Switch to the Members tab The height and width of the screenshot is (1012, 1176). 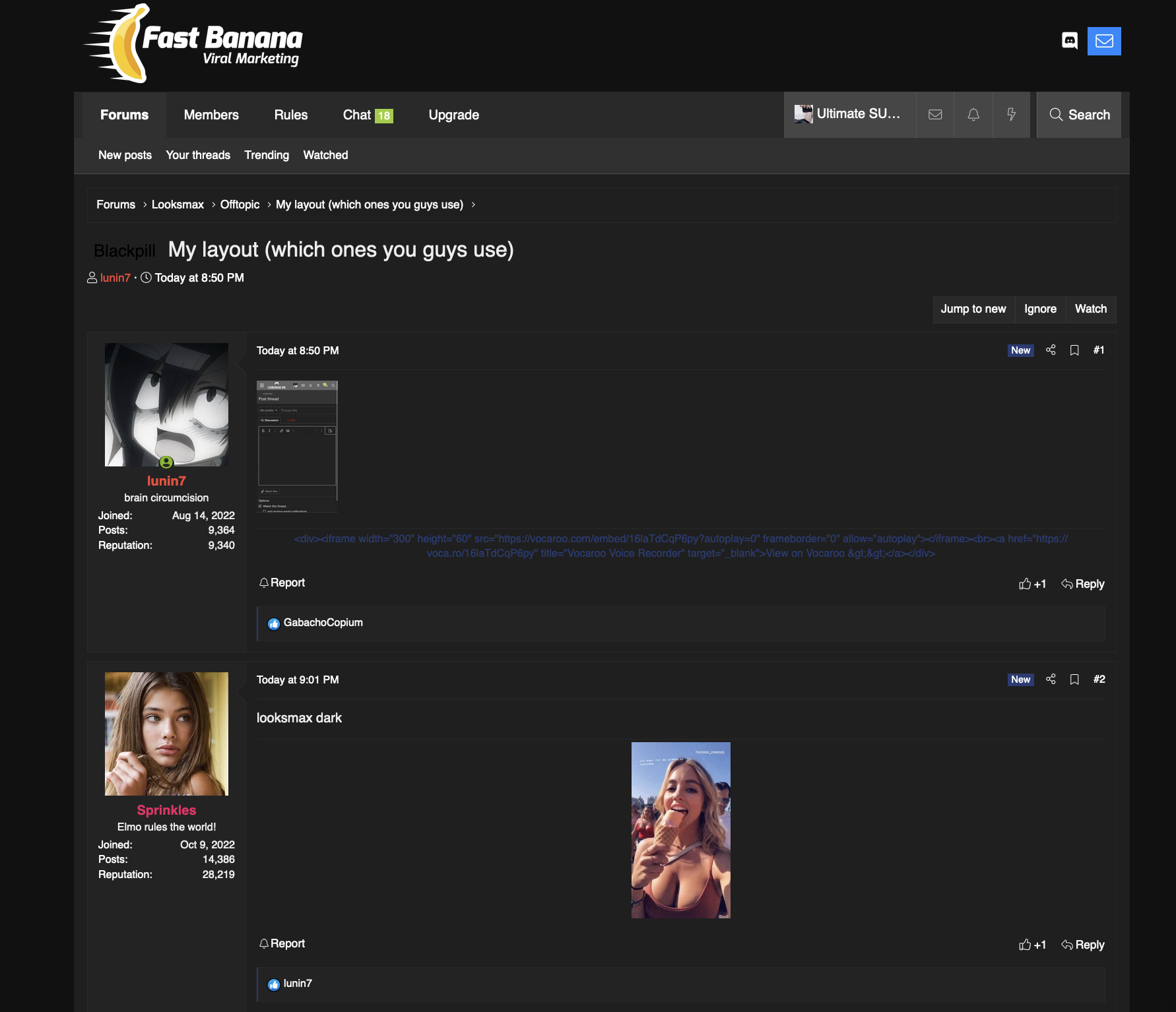coord(211,115)
